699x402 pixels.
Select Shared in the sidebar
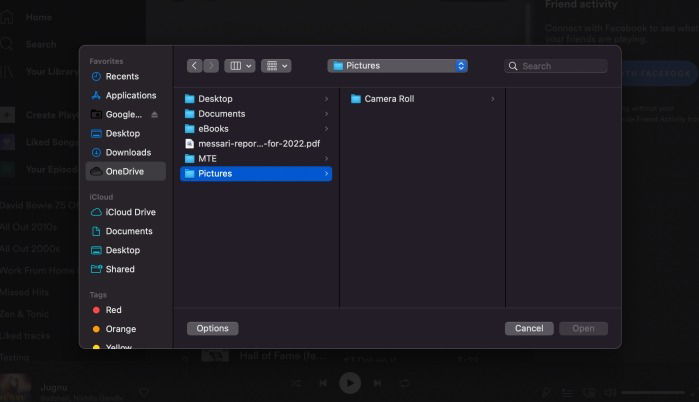pyautogui.click(x=126, y=269)
